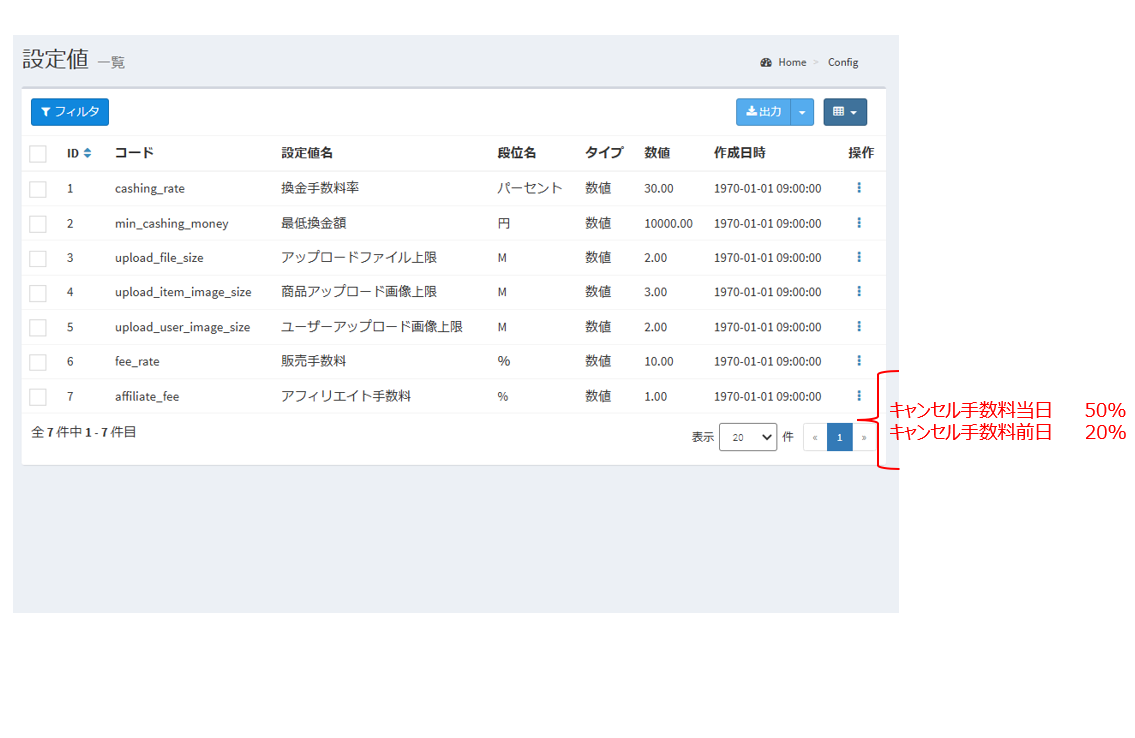Click the Home dashboard breadcrumb icon

[x=766, y=62]
